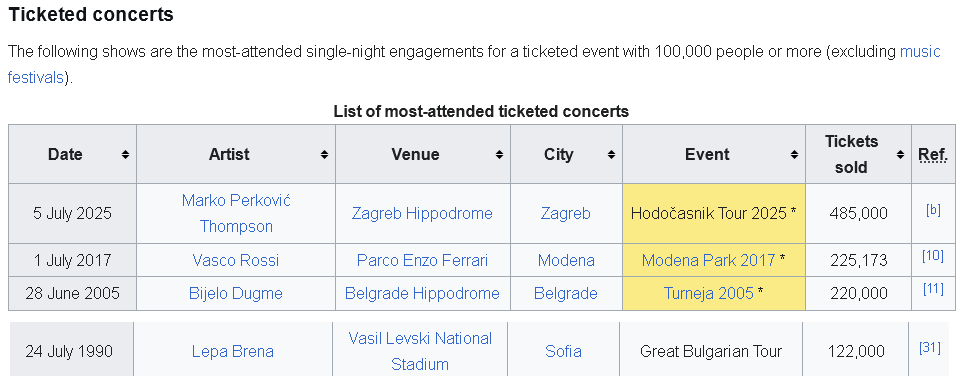
Task: Sort table by Artist column arrows
Action: point(324,155)
